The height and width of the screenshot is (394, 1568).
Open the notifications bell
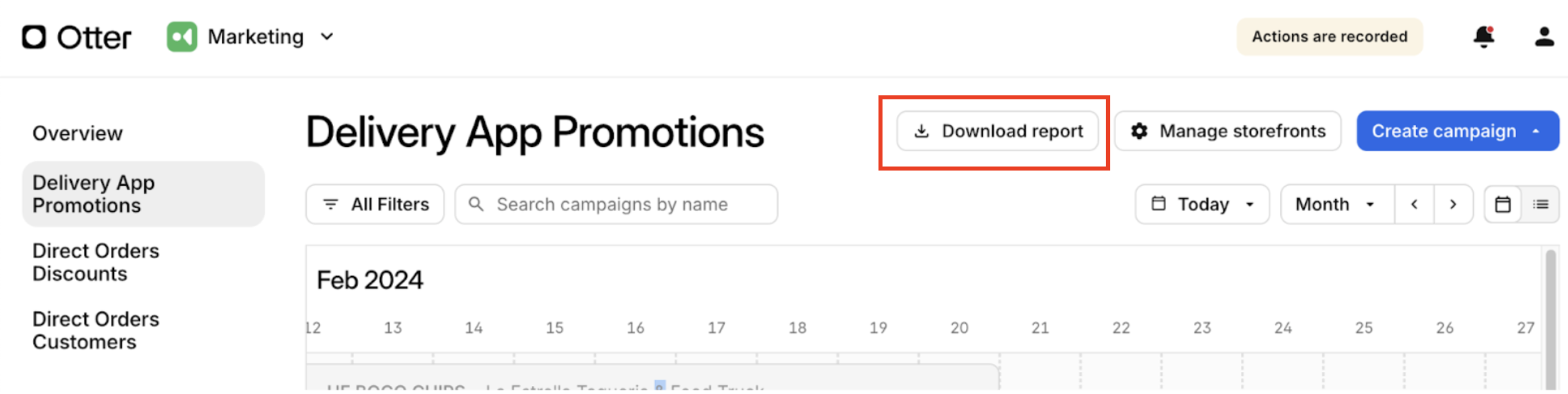point(1483,37)
